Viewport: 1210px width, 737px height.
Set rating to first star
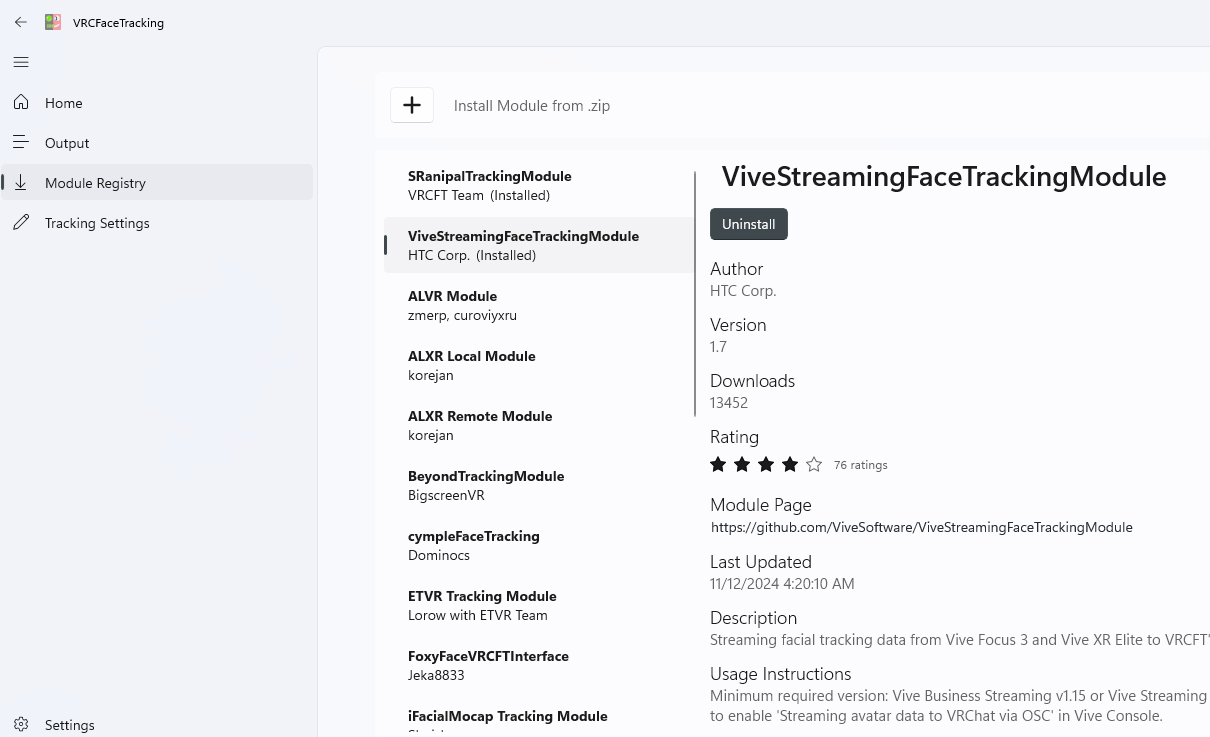pos(718,464)
